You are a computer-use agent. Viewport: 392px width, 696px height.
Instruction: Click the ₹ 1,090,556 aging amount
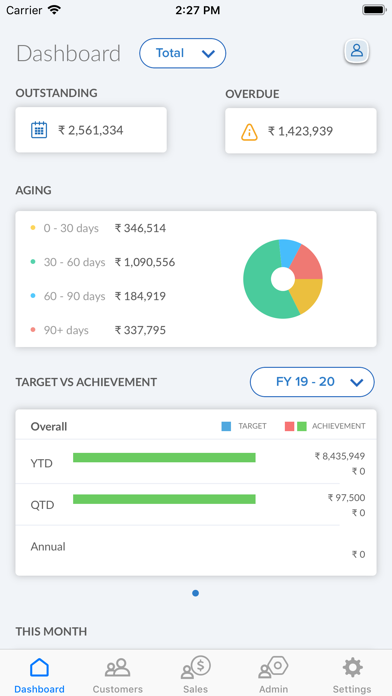click(x=145, y=262)
